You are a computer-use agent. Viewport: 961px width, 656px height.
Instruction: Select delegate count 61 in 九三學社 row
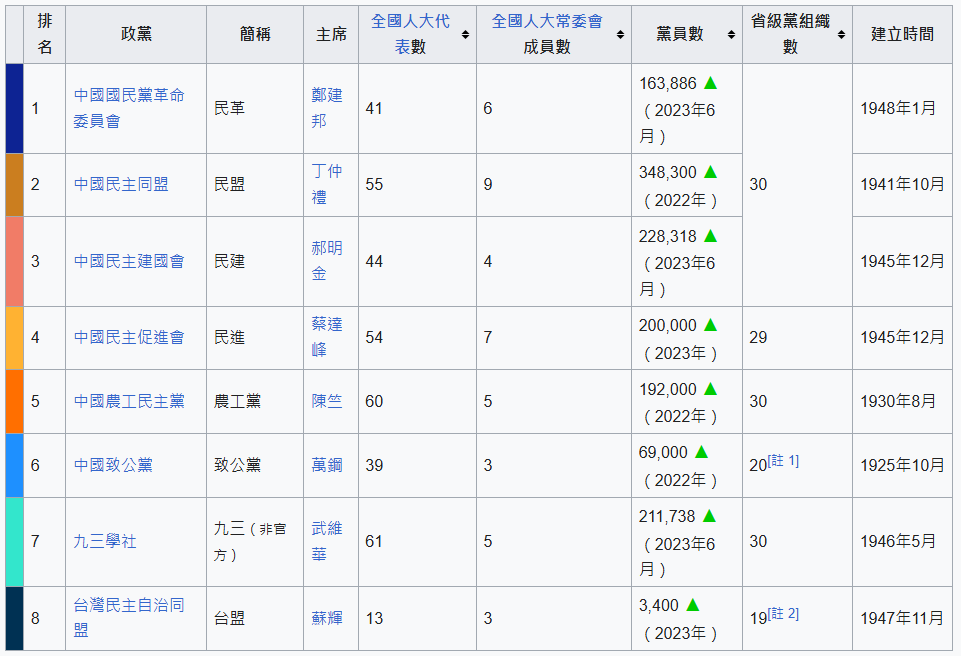374,541
